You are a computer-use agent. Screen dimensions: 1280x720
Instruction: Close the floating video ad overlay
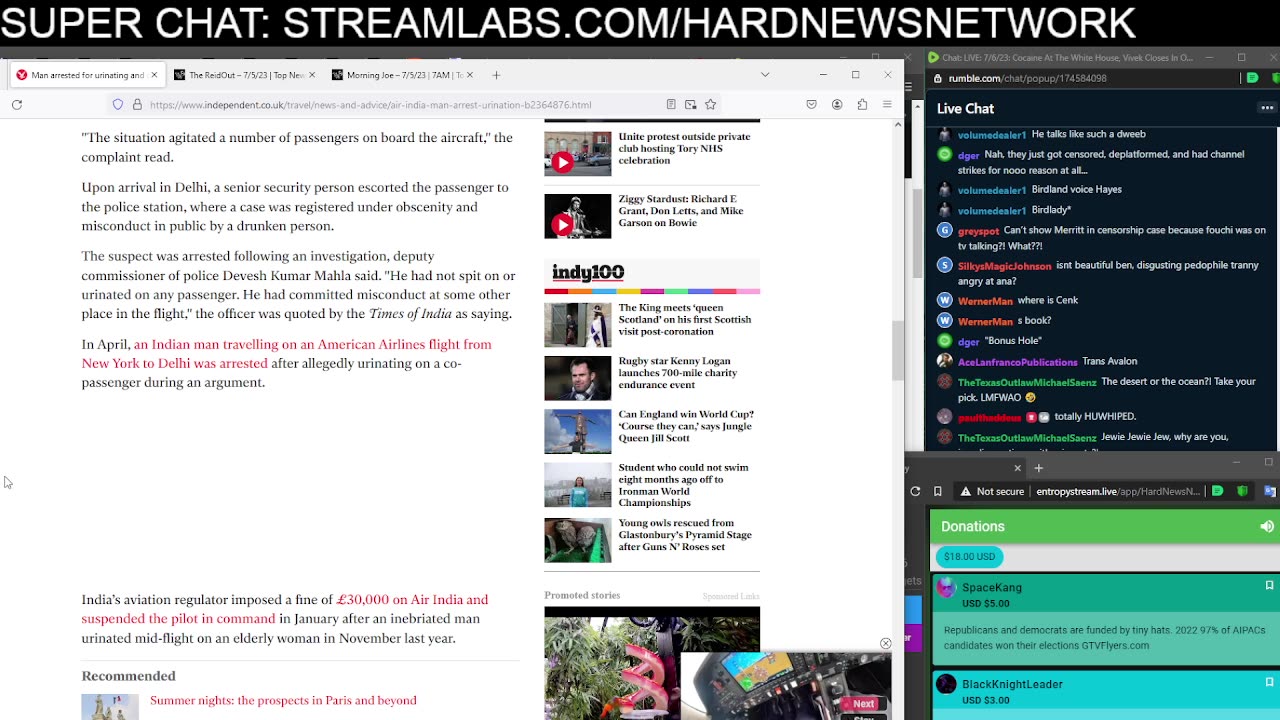pos(885,643)
